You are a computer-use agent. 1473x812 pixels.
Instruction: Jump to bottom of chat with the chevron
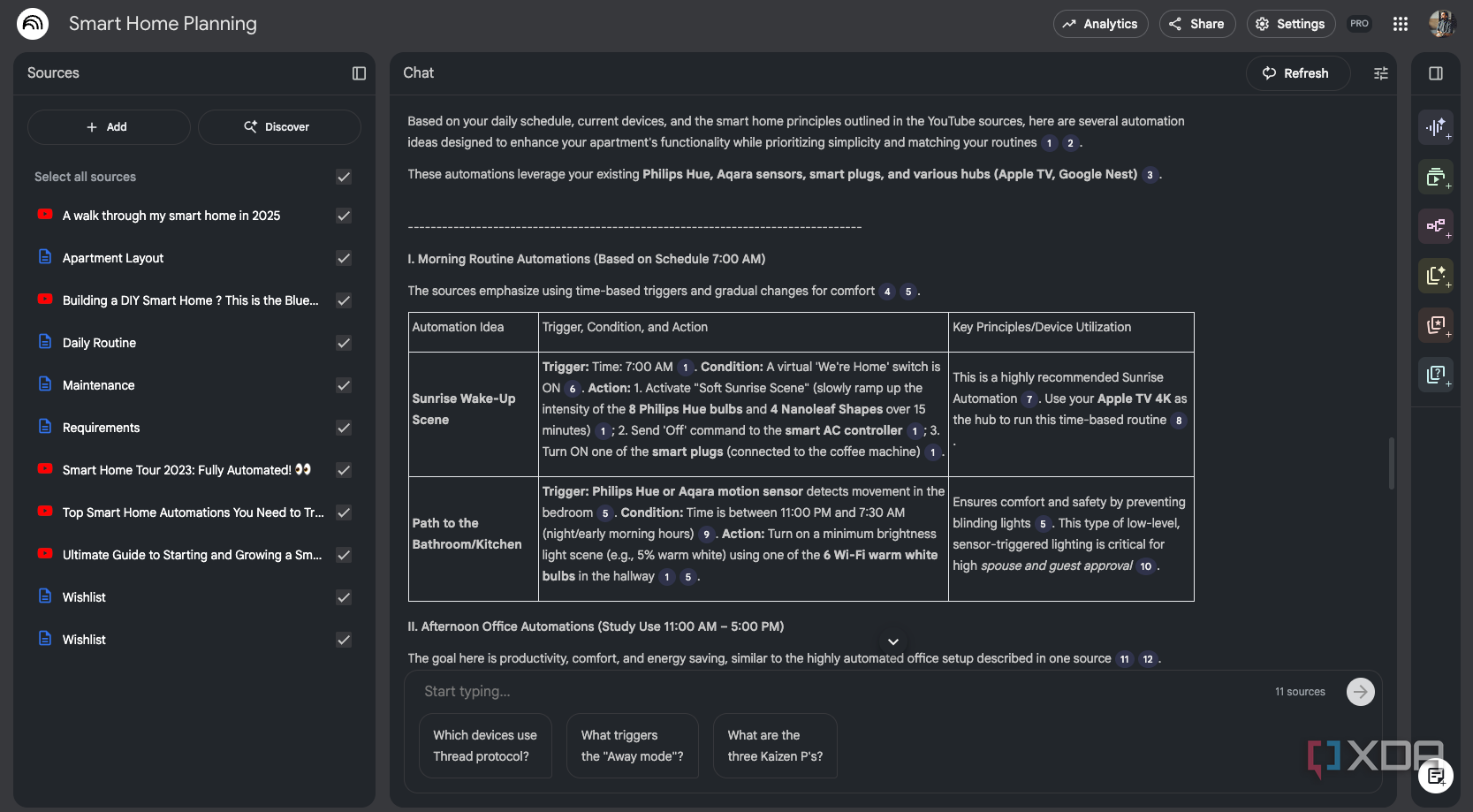click(893, 641)
